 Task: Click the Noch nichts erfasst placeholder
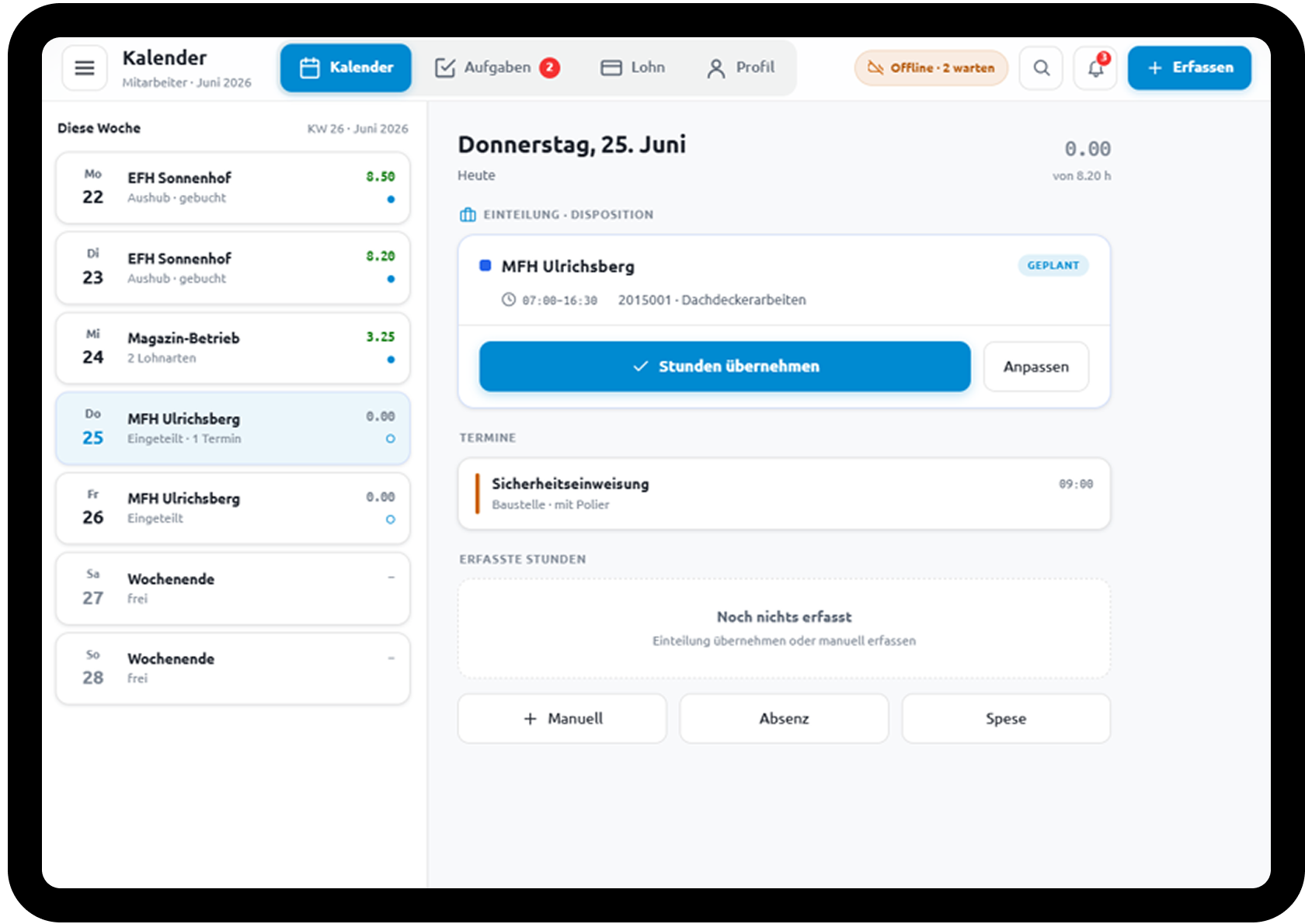coord(784,628)
